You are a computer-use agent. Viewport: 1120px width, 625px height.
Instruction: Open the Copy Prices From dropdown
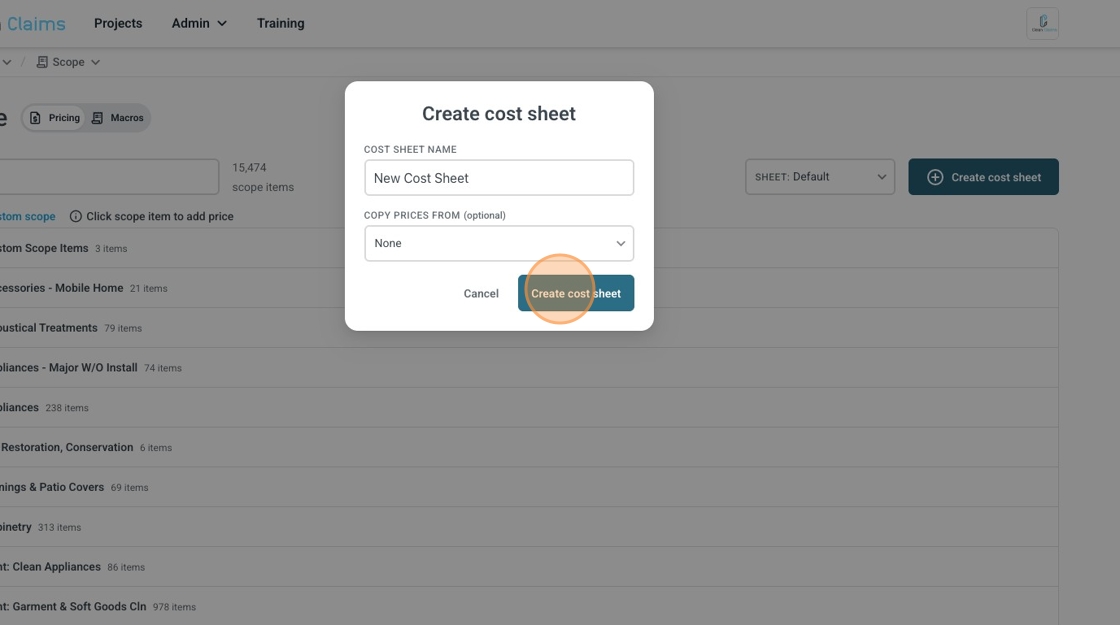[x=498, y=243]
